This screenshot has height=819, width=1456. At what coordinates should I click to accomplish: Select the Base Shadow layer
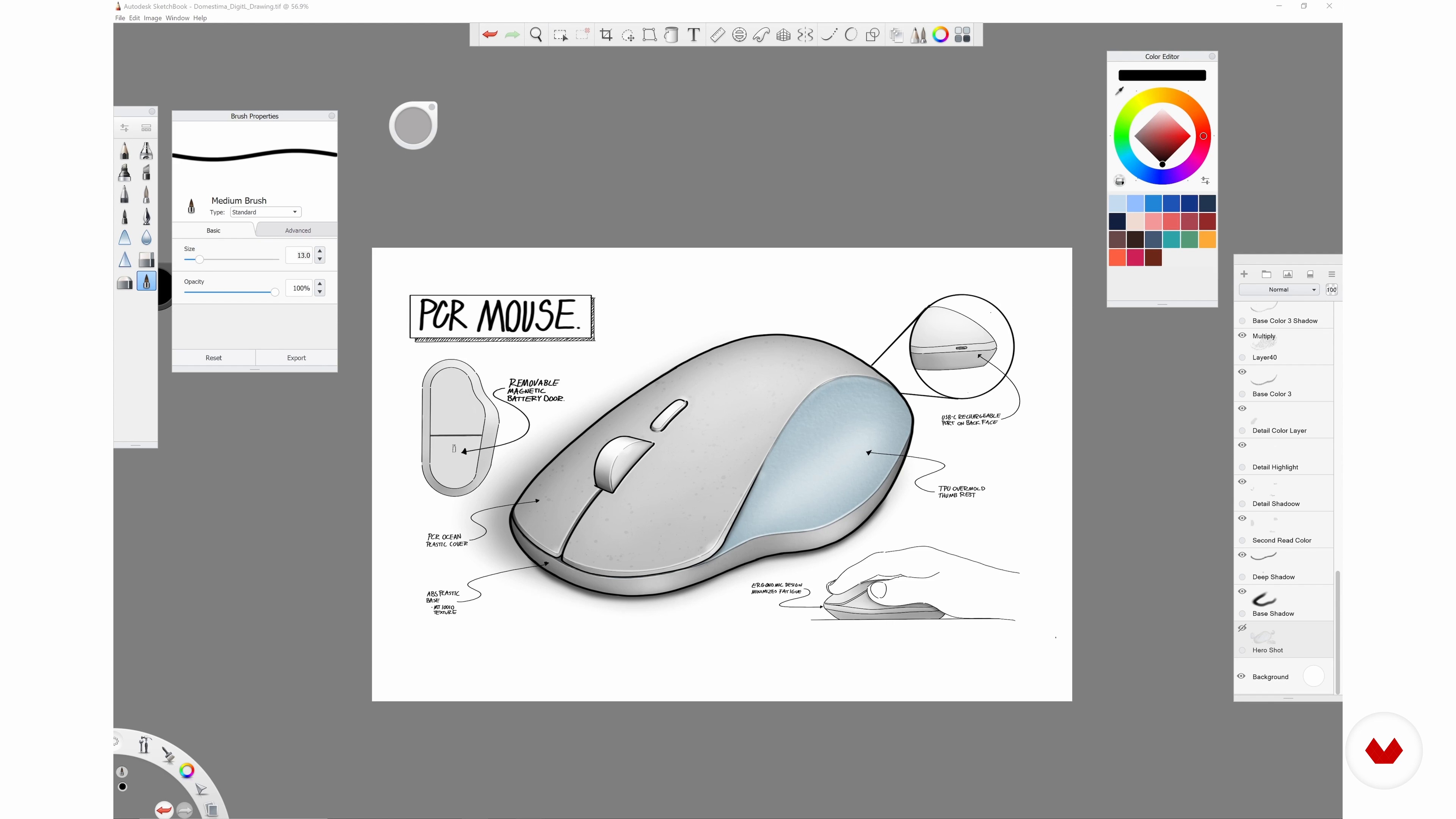1283,602
